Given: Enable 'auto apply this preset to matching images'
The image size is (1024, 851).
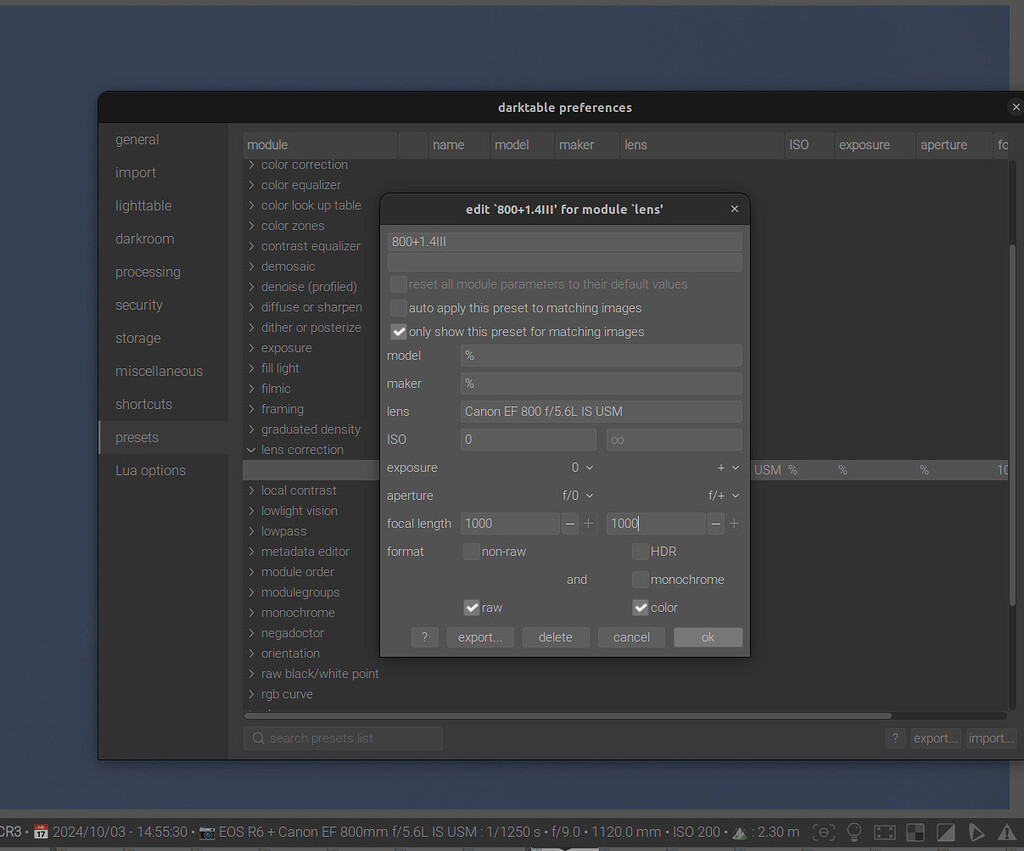Looking at the screenshot, I should coord(398,308).
